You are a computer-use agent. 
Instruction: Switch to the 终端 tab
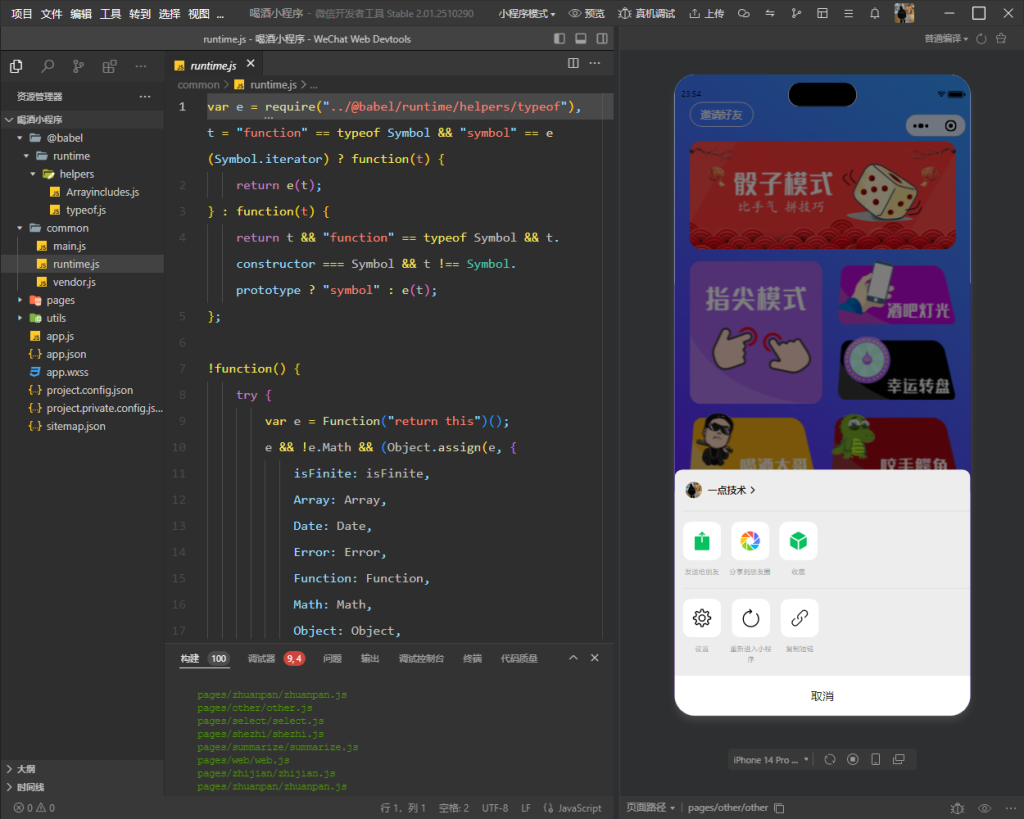click(472, 658)
